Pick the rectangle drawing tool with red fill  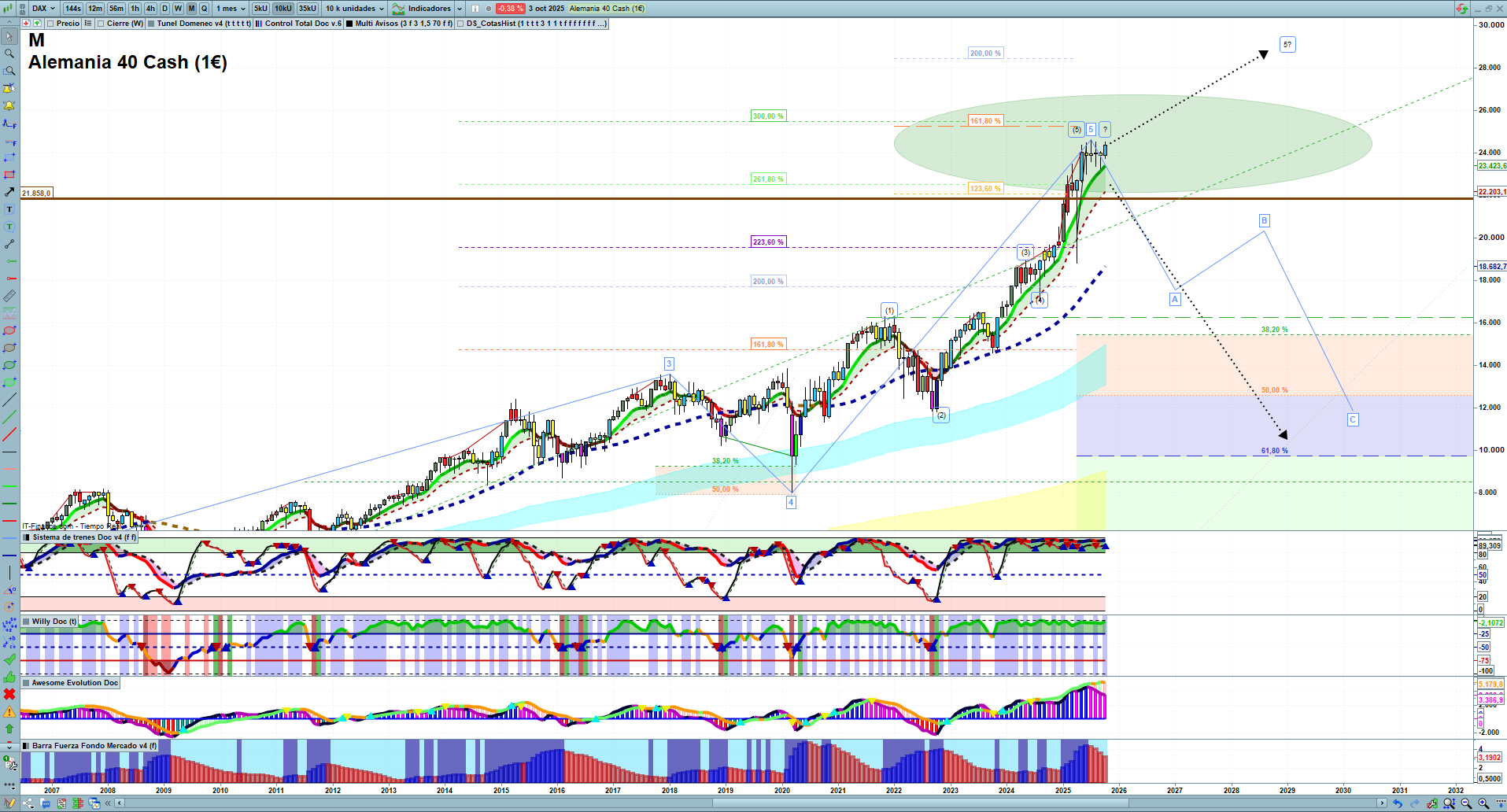coord(9,175)
